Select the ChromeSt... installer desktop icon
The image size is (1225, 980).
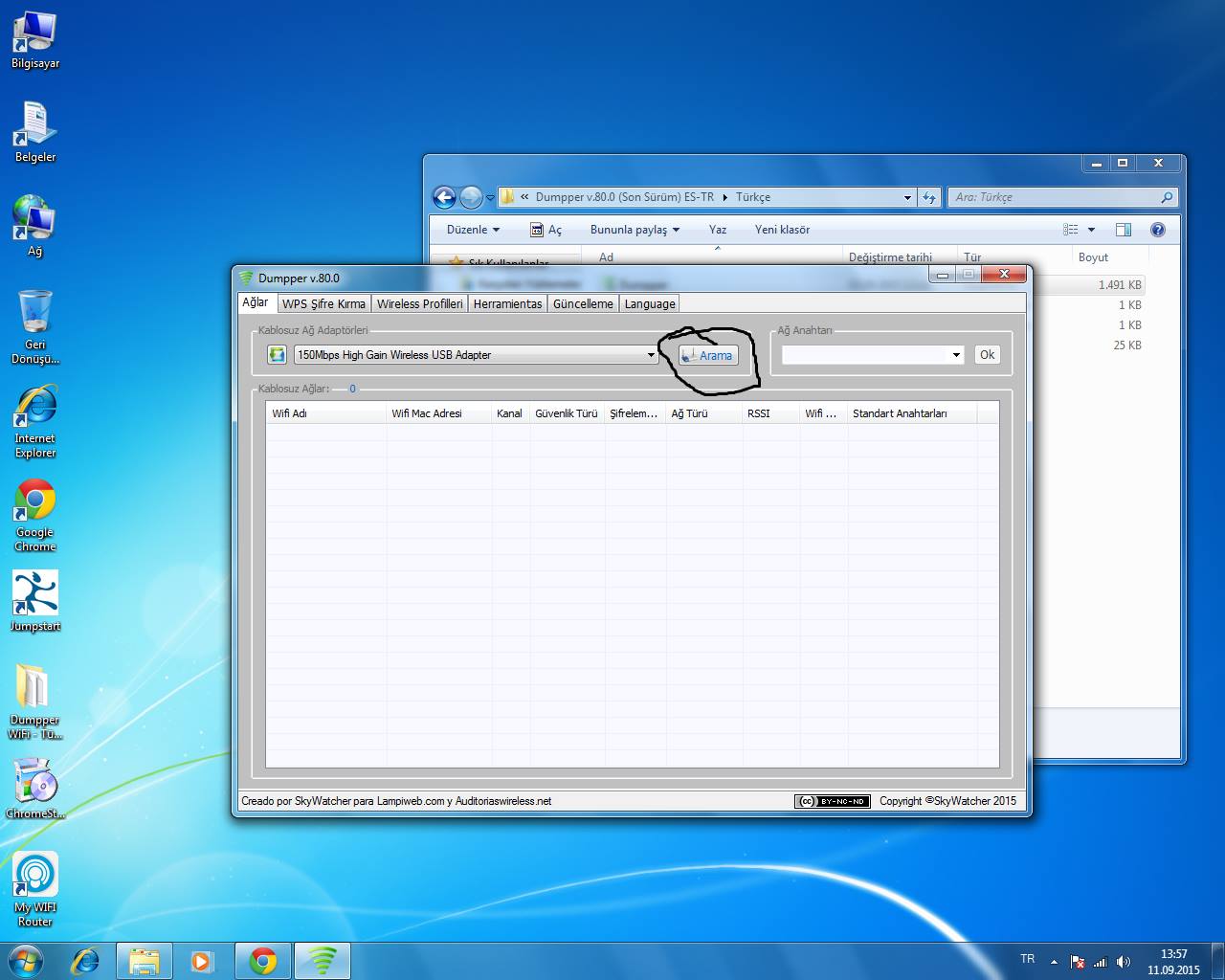(x=35, y=790)
